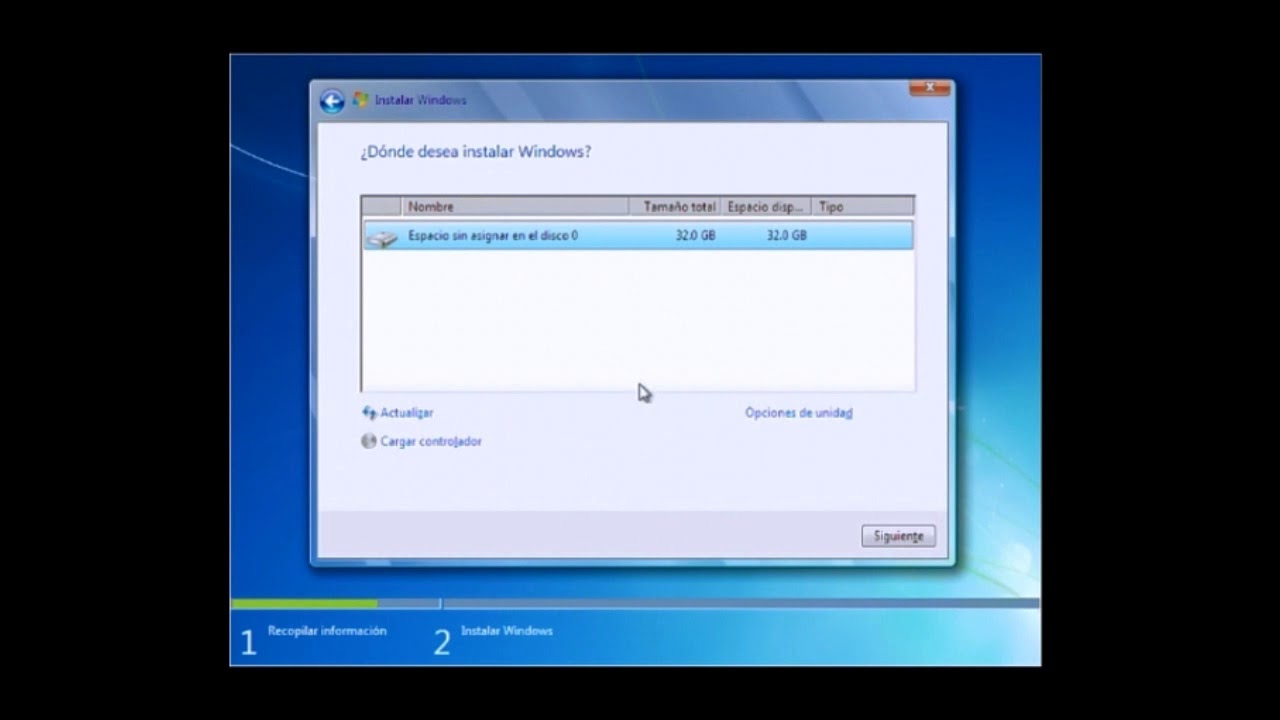Click the disk drive icon in the list

click(381, 237)
